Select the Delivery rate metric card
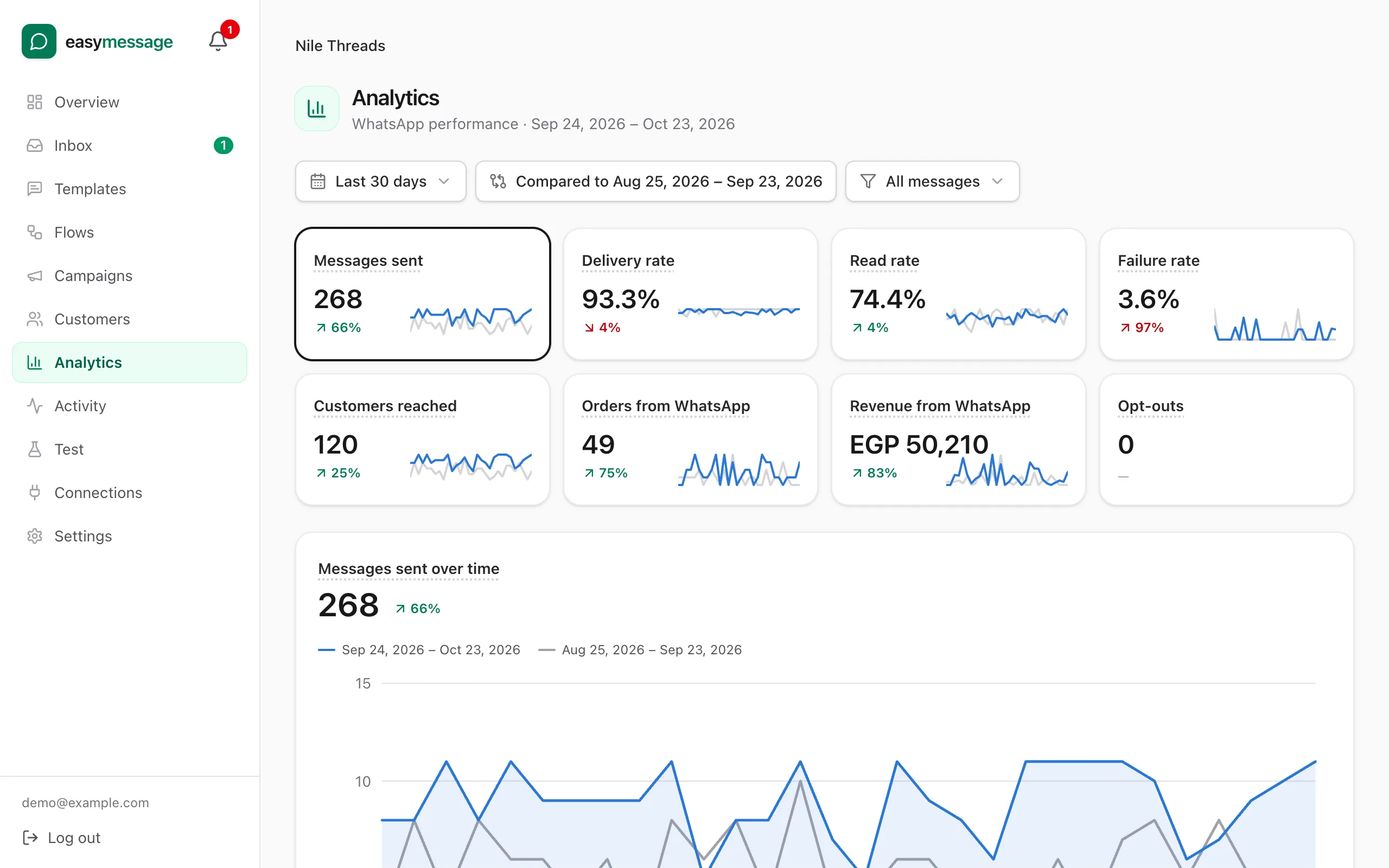 pyautogui.click(x=691, y=294)
